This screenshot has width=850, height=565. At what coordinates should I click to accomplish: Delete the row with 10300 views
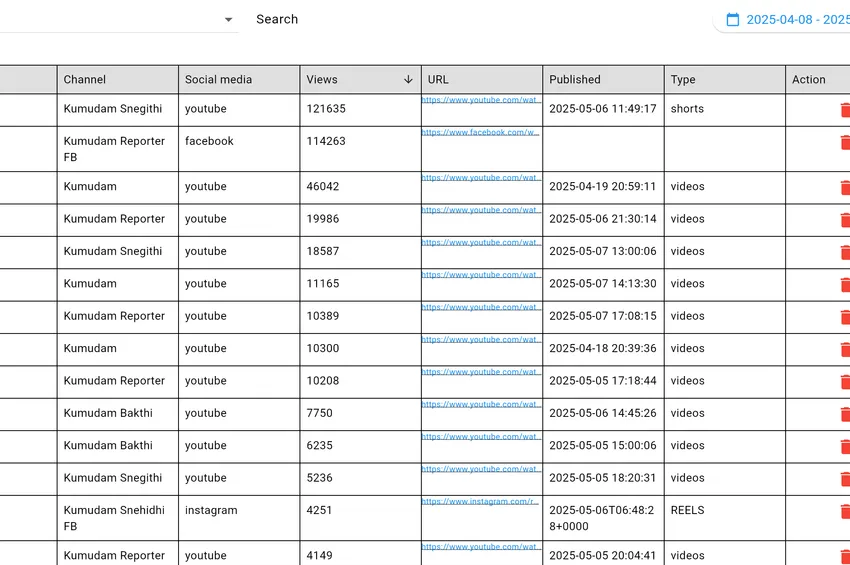click(x=845, y=350)
